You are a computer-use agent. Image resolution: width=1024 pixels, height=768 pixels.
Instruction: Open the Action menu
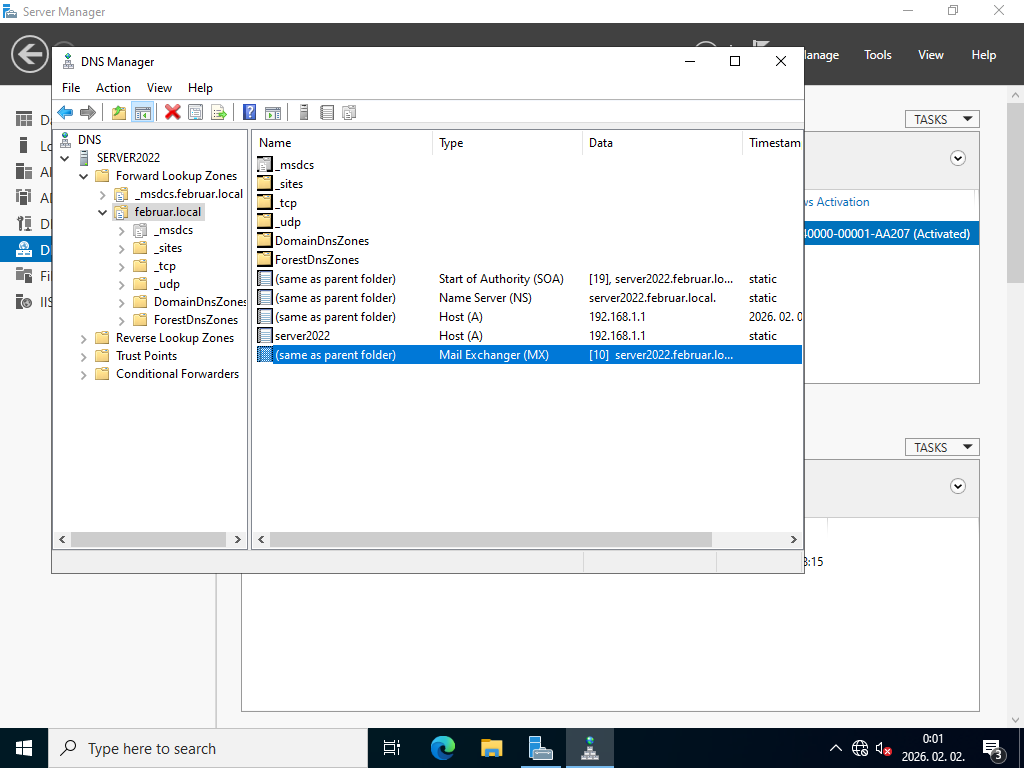coord(113,88)
